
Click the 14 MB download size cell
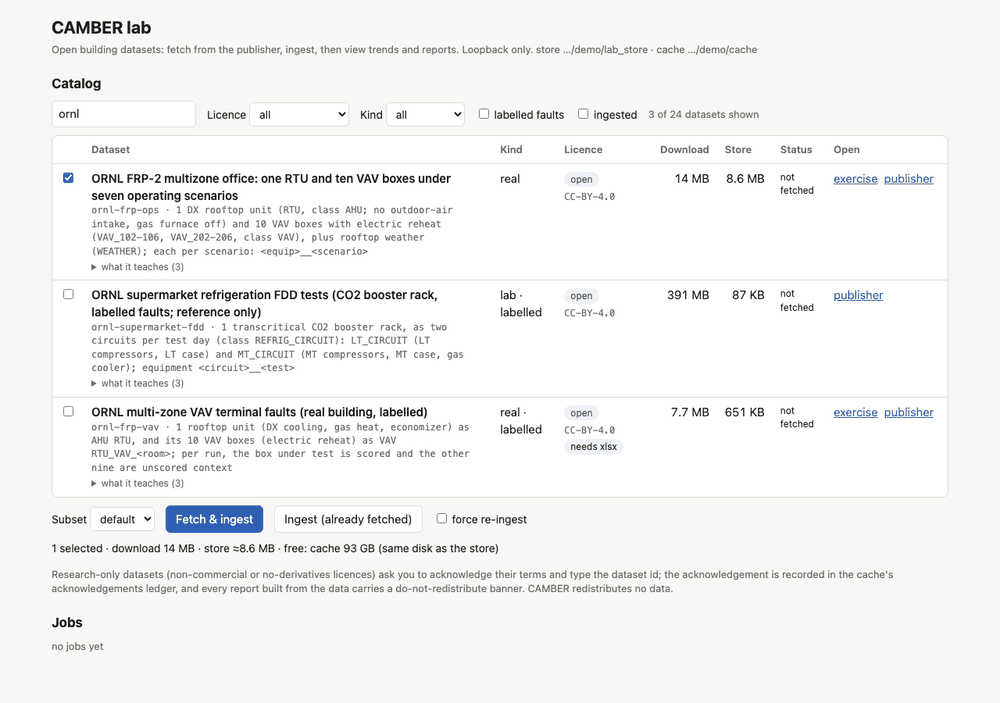[692, 179]
